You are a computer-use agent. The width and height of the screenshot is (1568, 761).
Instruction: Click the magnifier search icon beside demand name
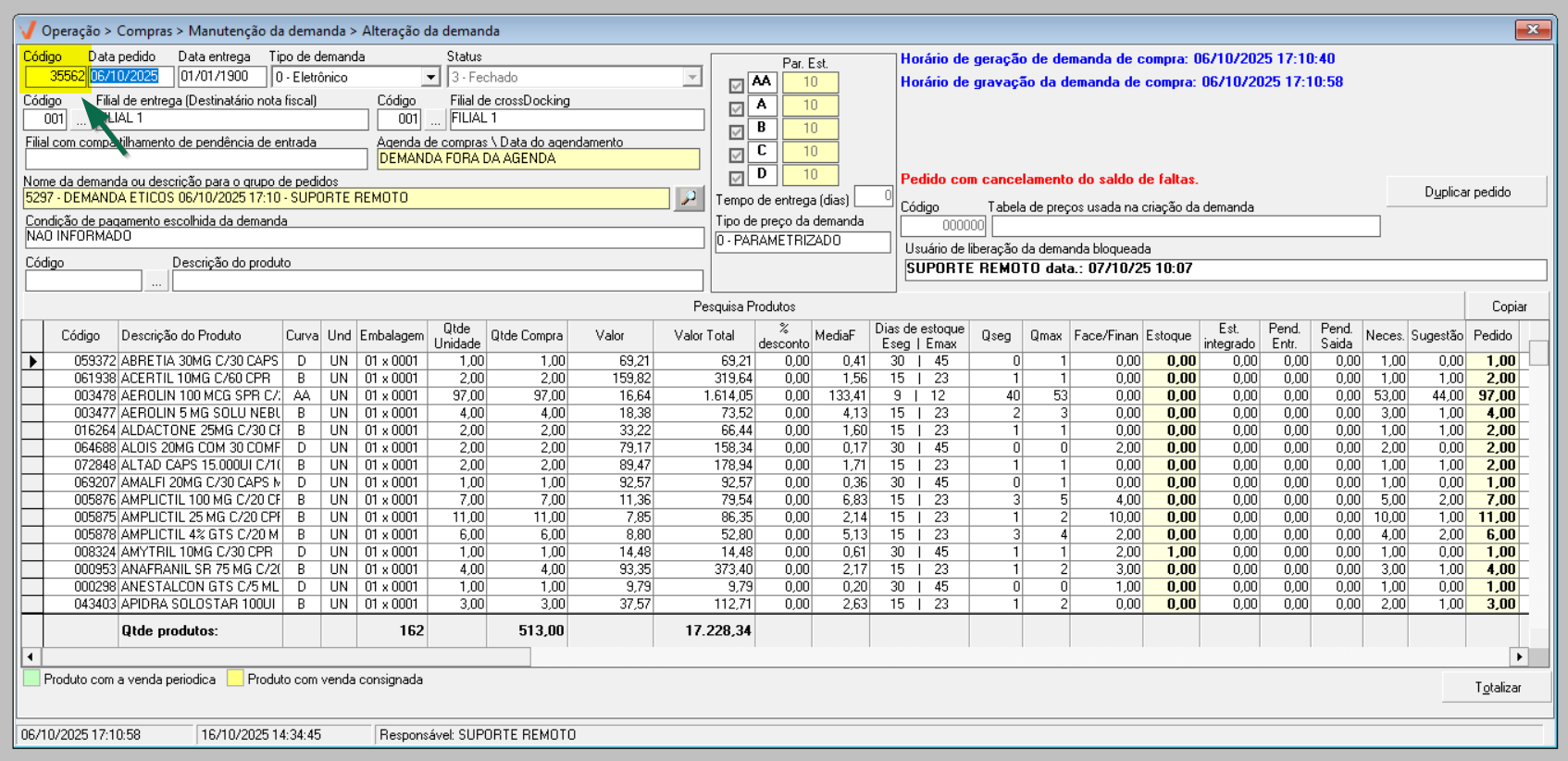689,198
